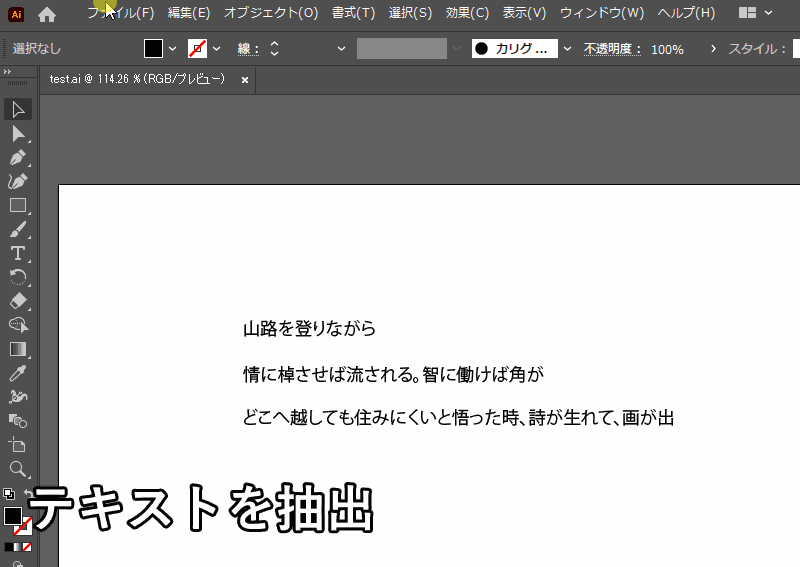Expand the stroke color dropdown arrow
The height and width of the screenshot is (567, 800).
[x=216, y=49]
